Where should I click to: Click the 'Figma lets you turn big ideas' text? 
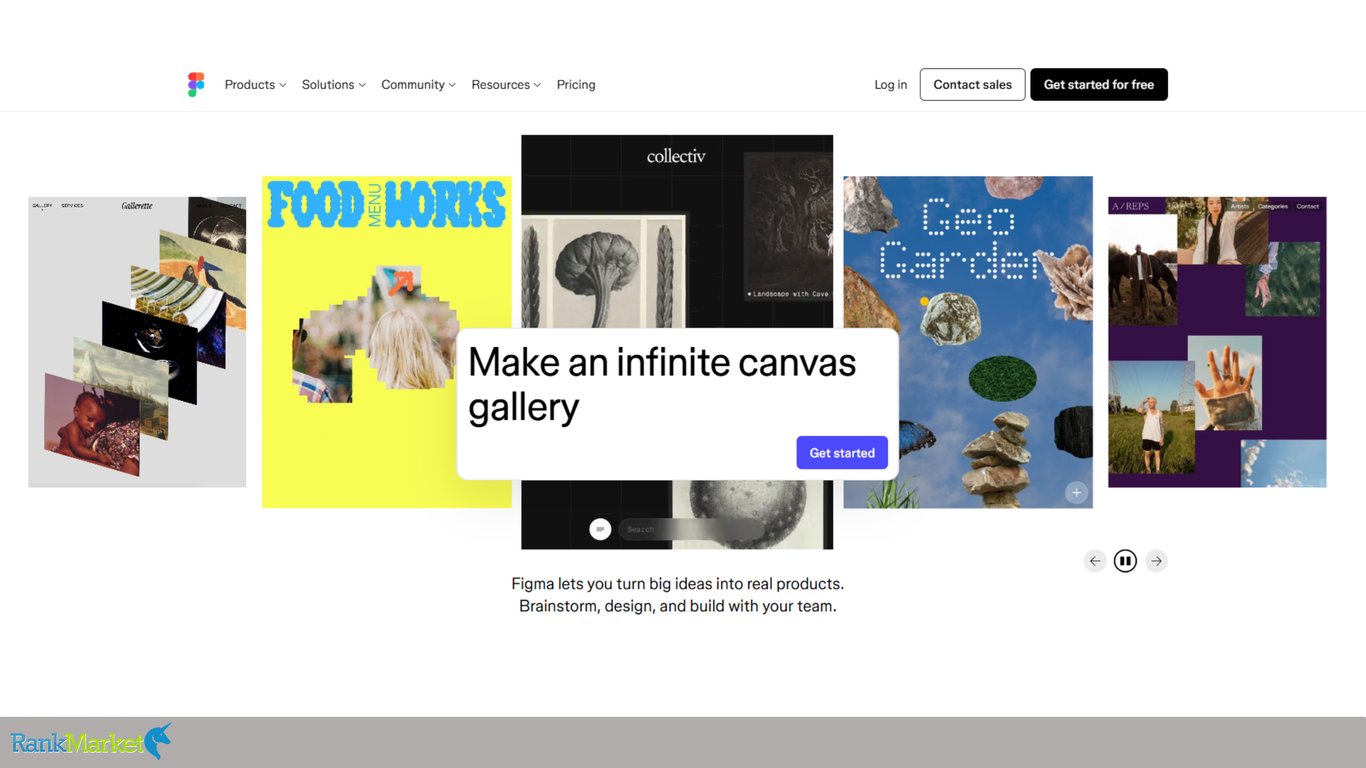point(677,595)
